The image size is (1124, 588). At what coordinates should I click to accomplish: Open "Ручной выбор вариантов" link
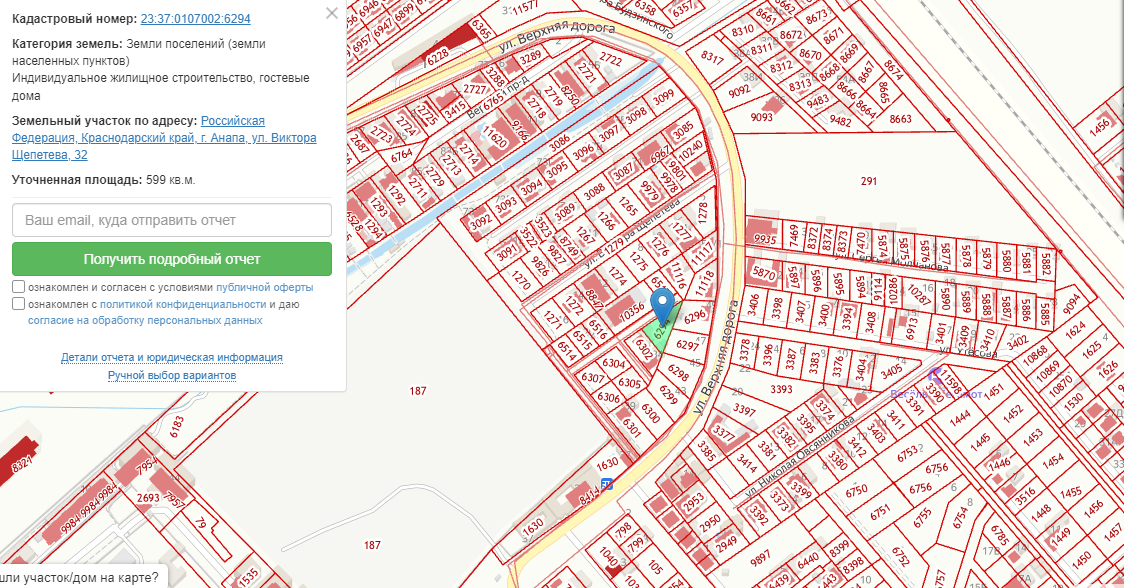[x=172, y=376]
